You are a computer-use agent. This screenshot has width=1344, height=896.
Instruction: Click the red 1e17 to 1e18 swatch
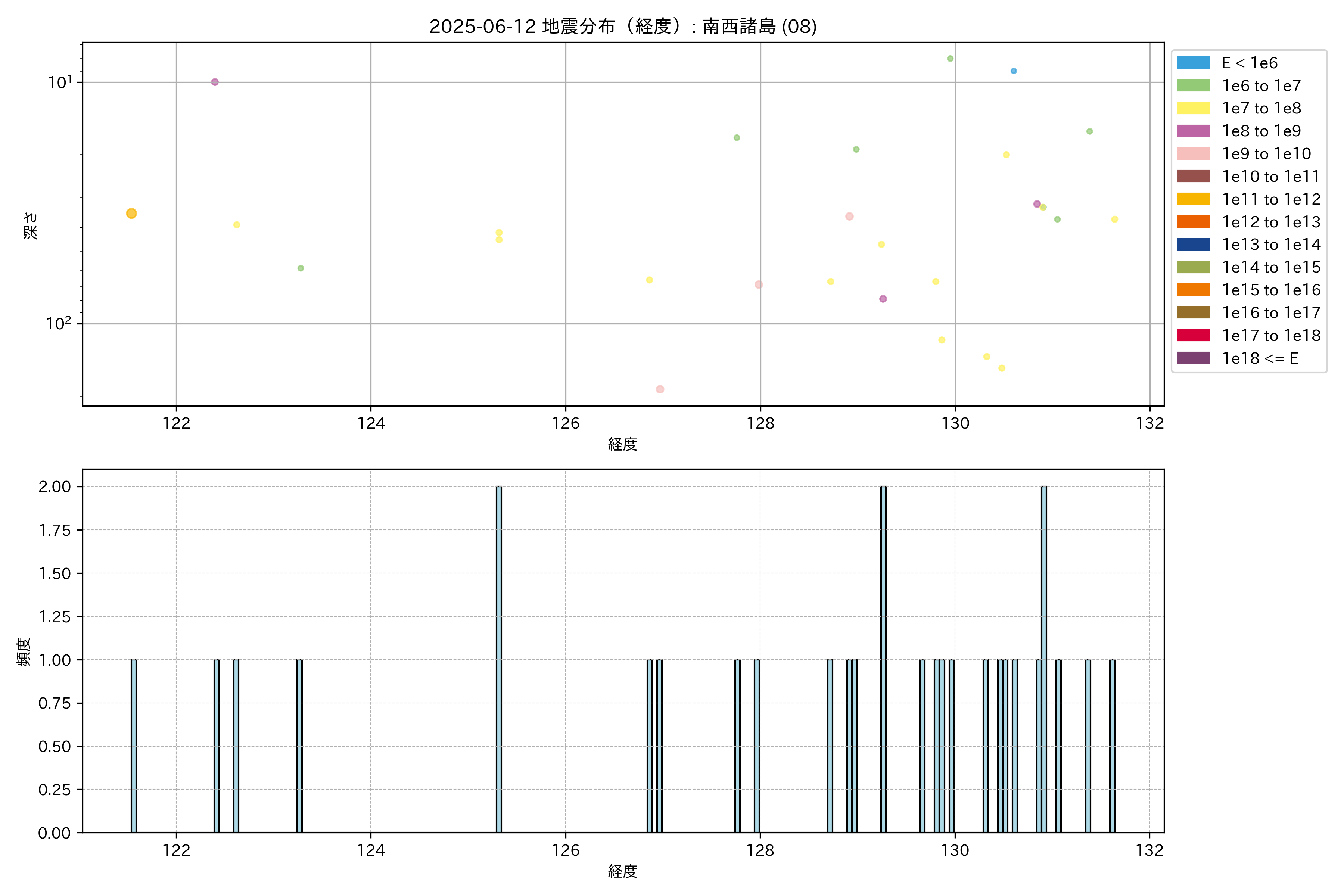pos(1192,335)
